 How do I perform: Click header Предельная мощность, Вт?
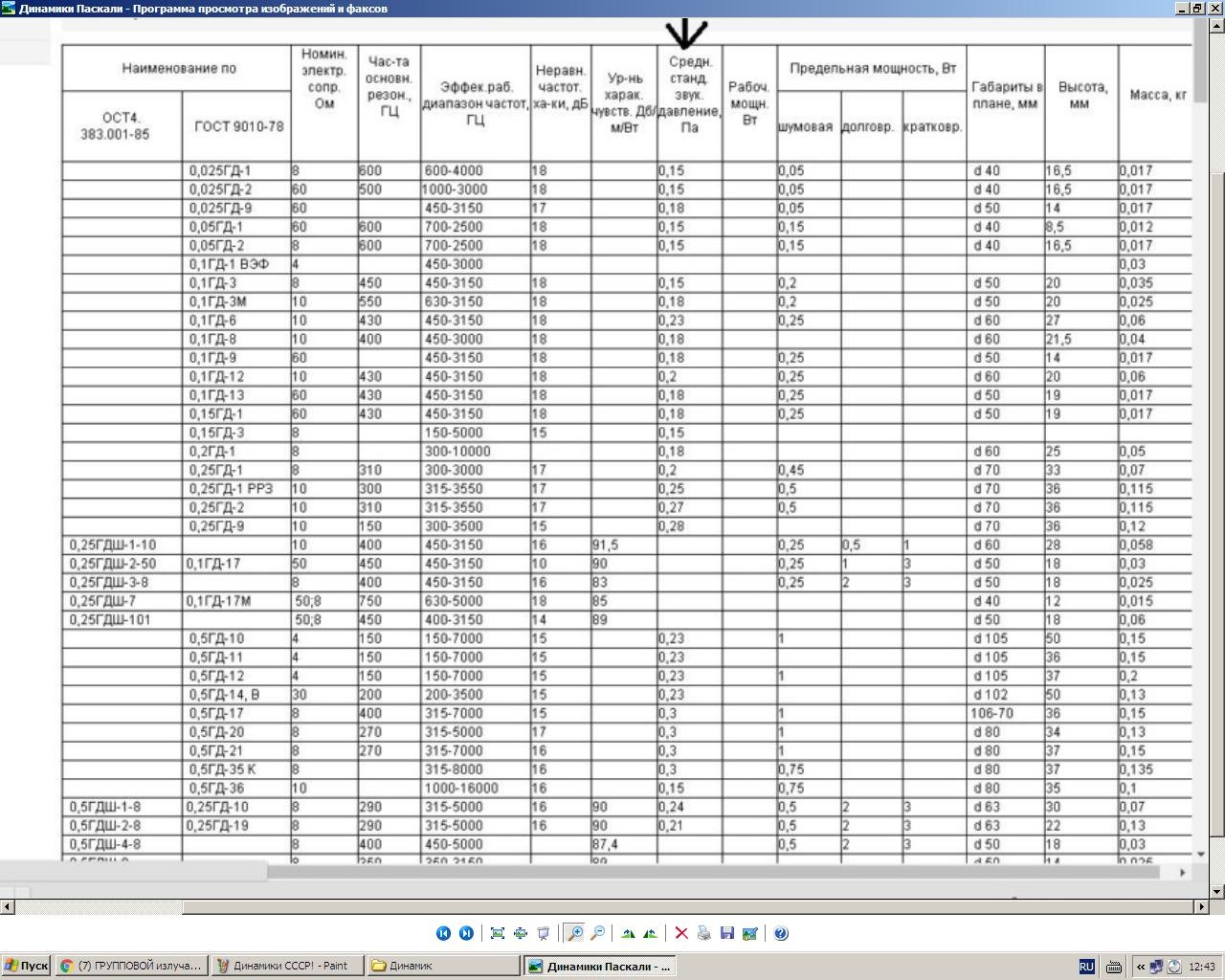[873, 68]
